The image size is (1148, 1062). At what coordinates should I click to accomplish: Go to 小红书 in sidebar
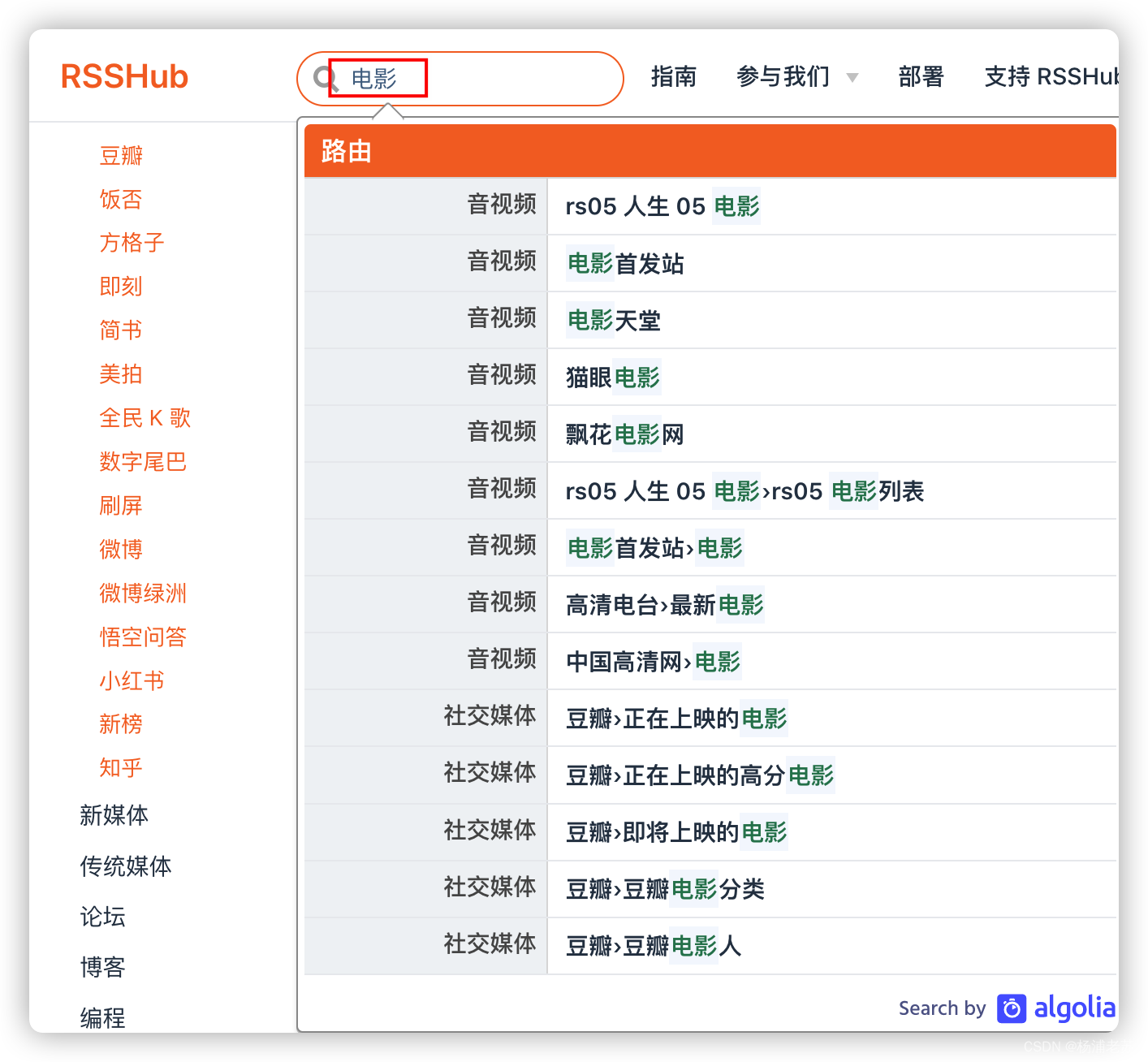pos(132,680)
